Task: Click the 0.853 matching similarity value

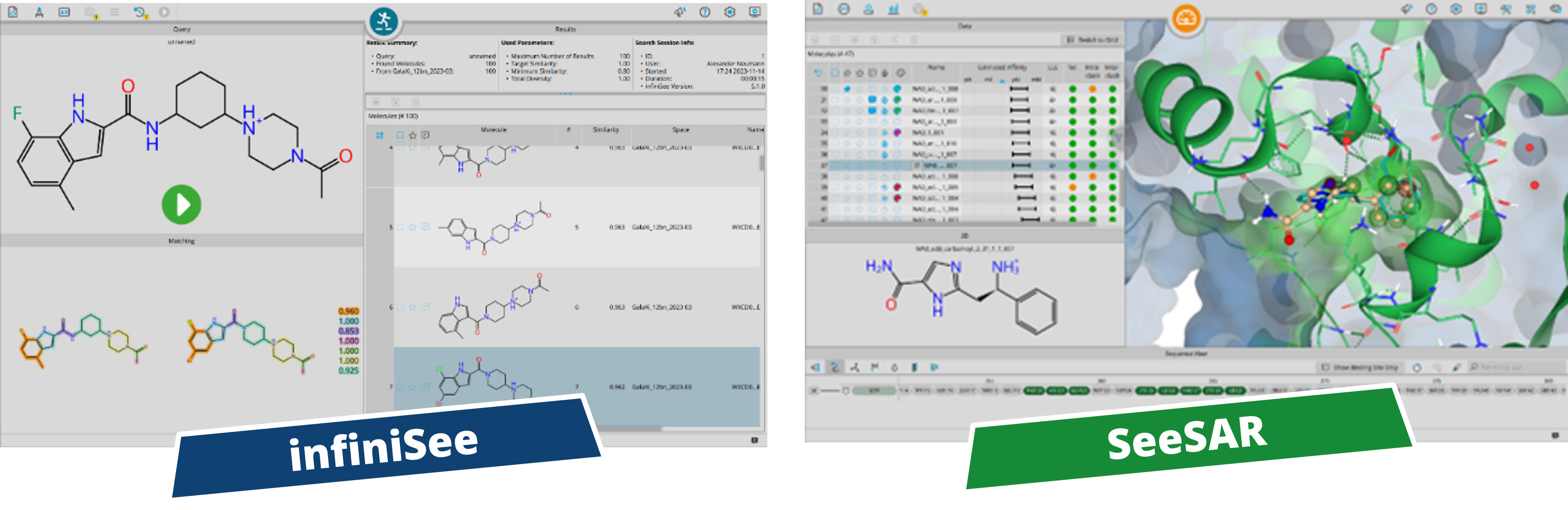Action: (349, 331)
